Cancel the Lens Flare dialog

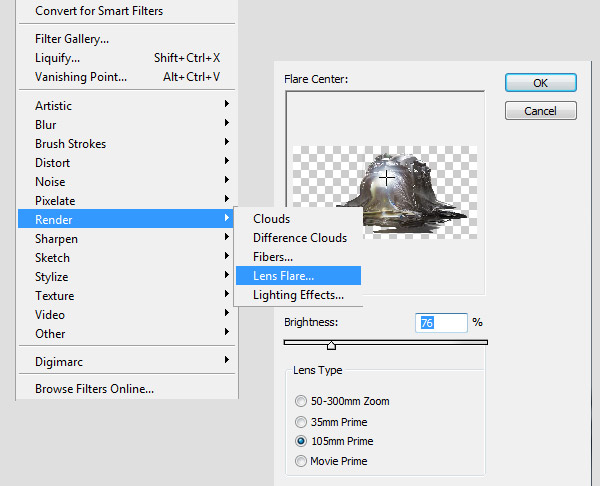[541, 111]
